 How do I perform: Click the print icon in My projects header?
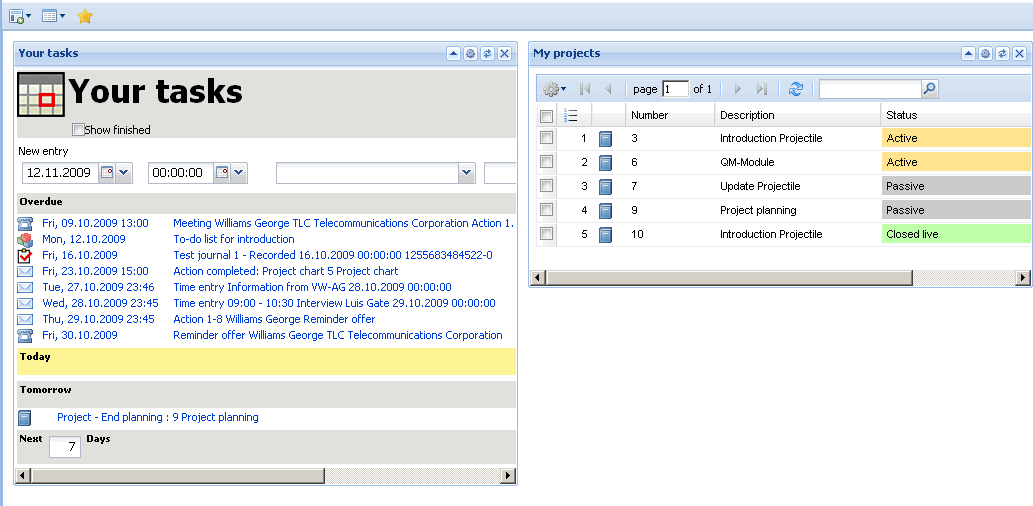click(985, 54)
